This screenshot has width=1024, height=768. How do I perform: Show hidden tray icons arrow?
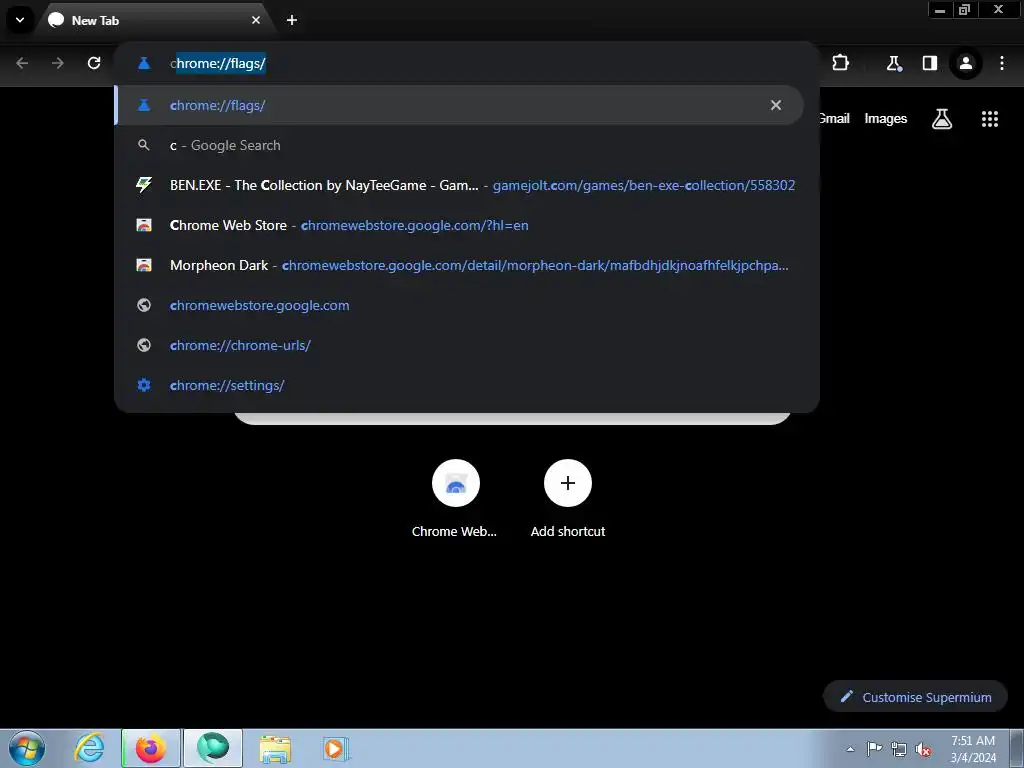850,749
